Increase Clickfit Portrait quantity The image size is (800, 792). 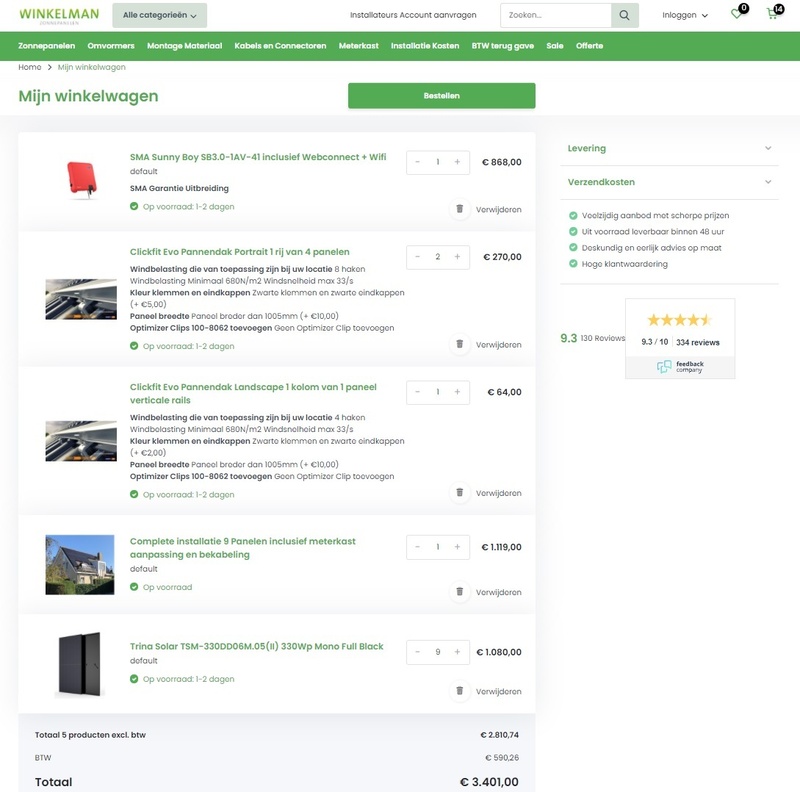tap(458, 257)
